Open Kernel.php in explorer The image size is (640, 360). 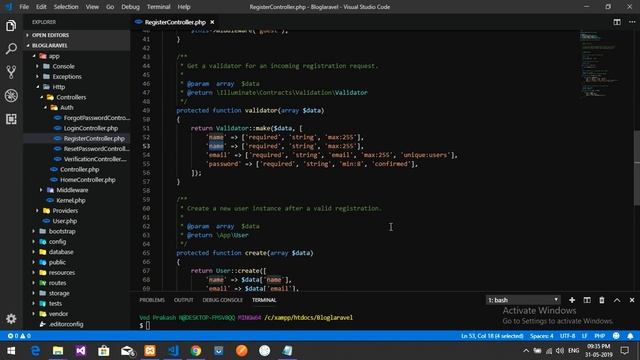tap(71, 200)
